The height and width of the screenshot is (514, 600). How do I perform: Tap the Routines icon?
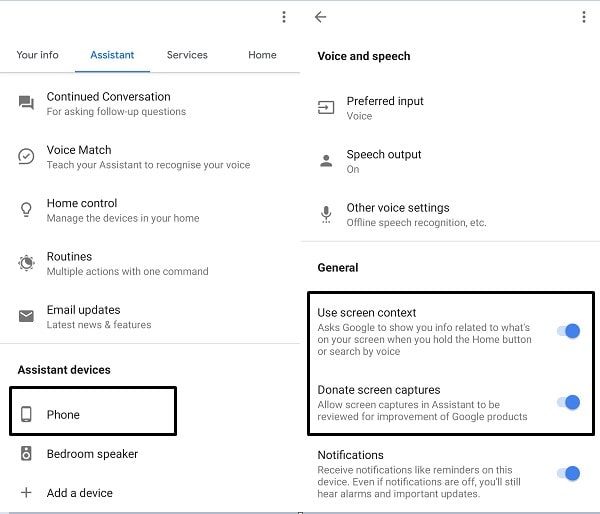click(x=26, y=263)
